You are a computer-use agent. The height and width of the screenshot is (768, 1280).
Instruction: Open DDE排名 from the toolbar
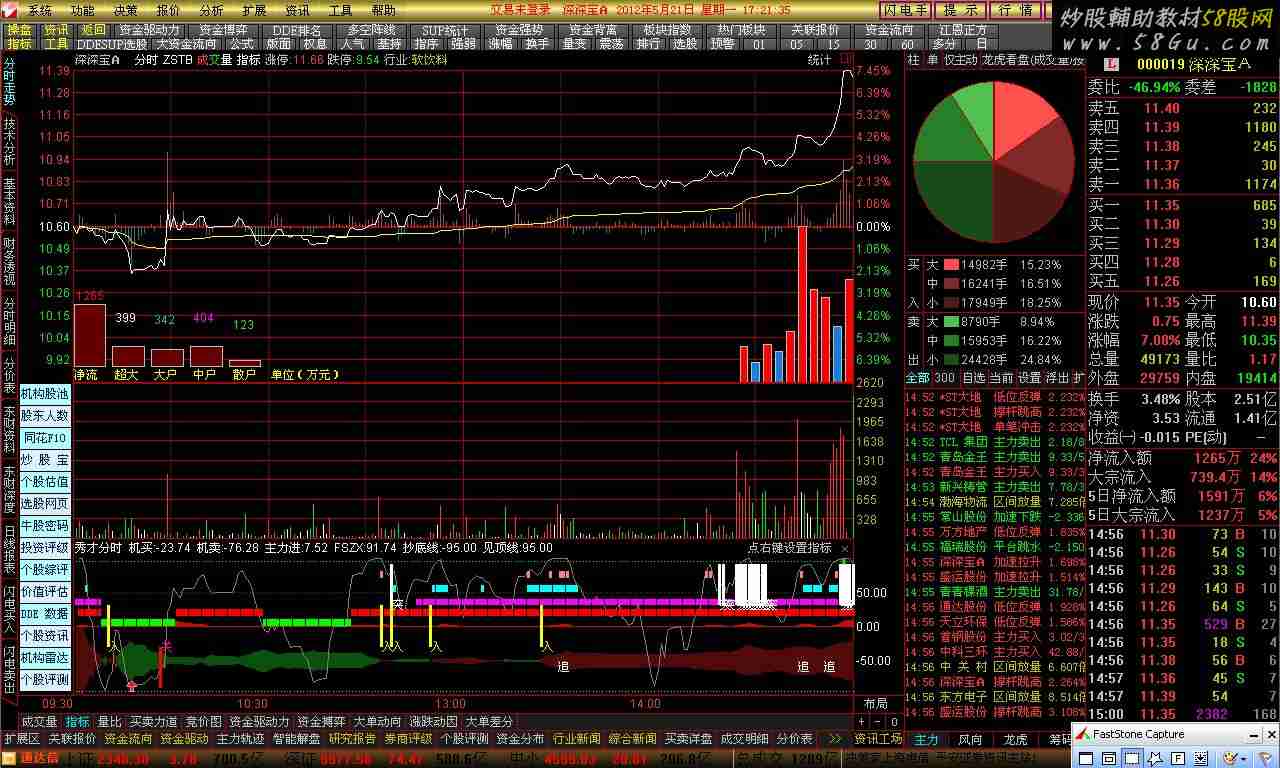(297, 30)
